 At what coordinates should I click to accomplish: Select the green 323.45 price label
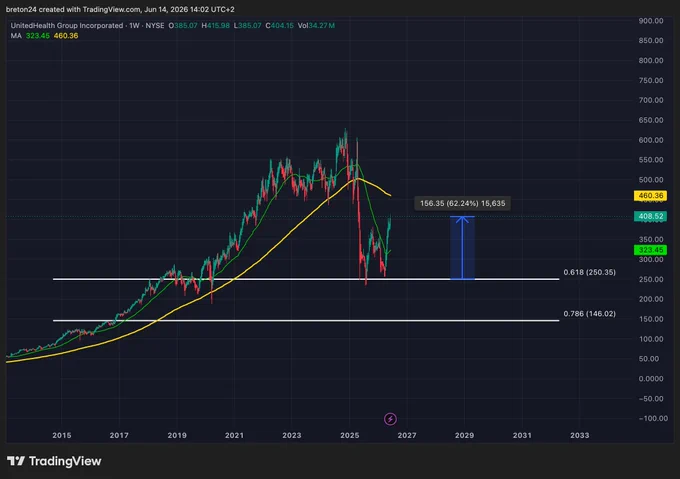click(x=650, y=250)
